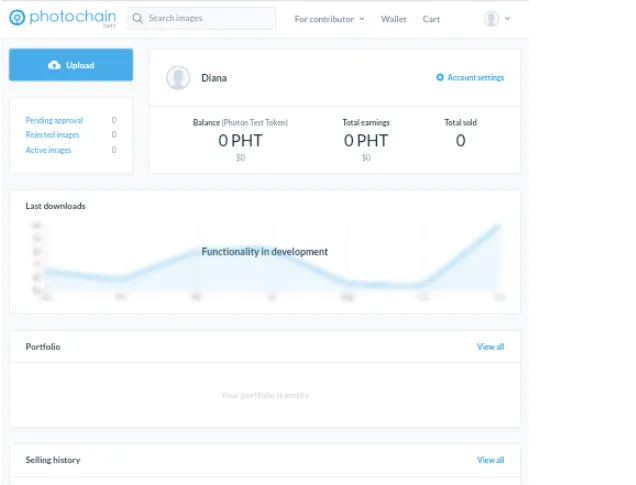Click the Last downloads heading
This screenshot has height=485, width=636.
click(x=56, y=206)
